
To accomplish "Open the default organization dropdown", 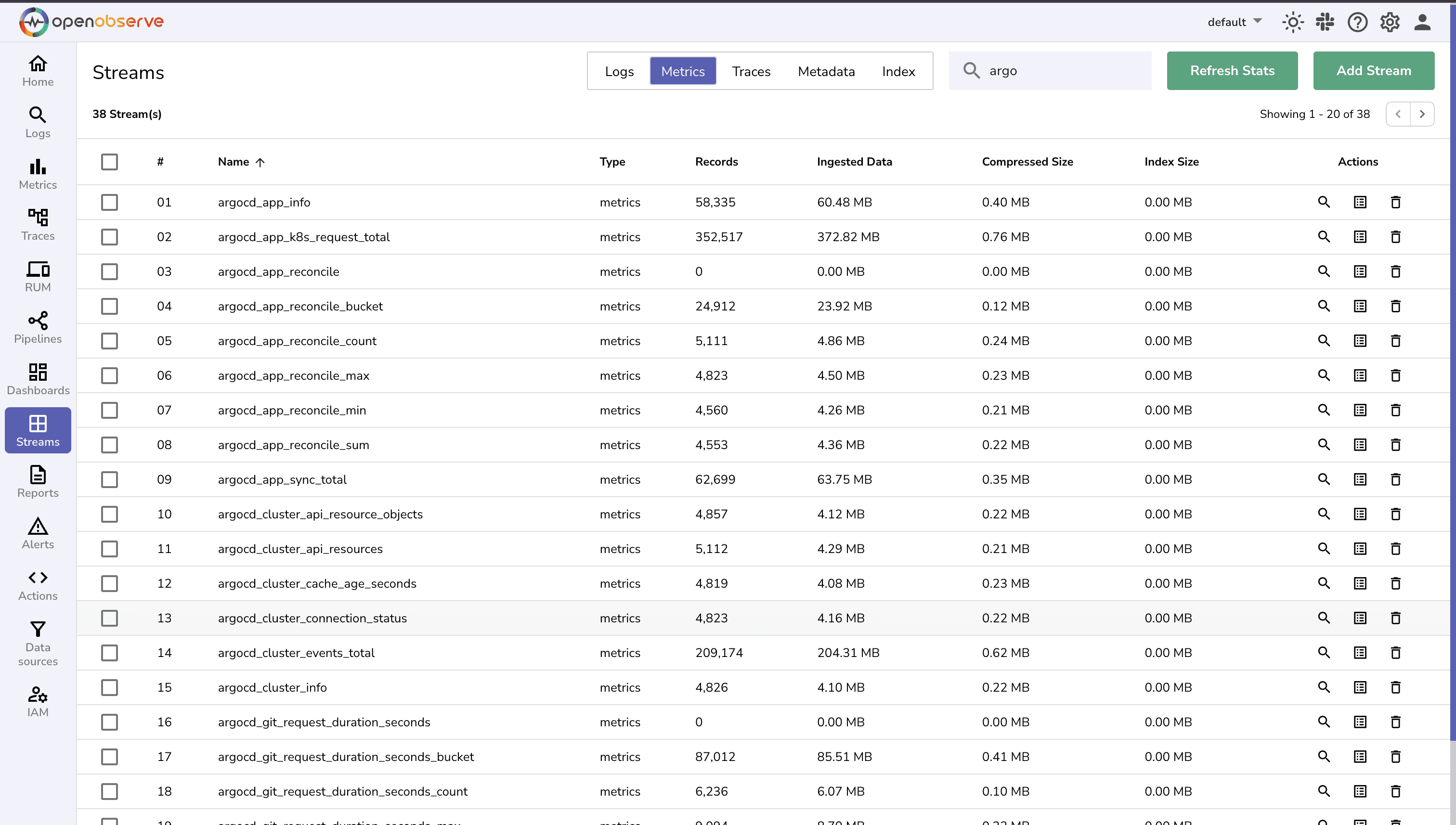I will 1235,22.
